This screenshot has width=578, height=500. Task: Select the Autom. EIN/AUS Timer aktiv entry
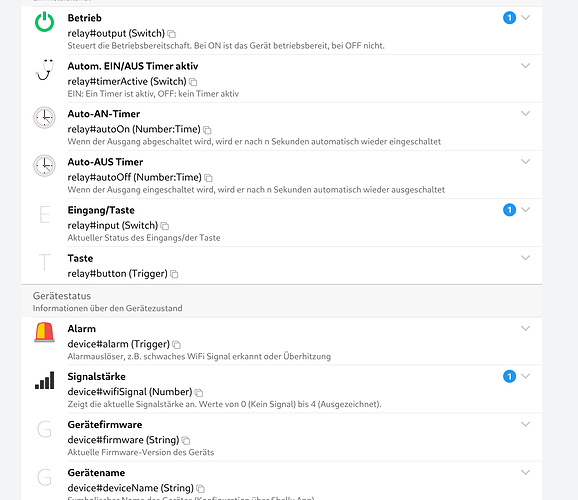click(x=282, y=79)
